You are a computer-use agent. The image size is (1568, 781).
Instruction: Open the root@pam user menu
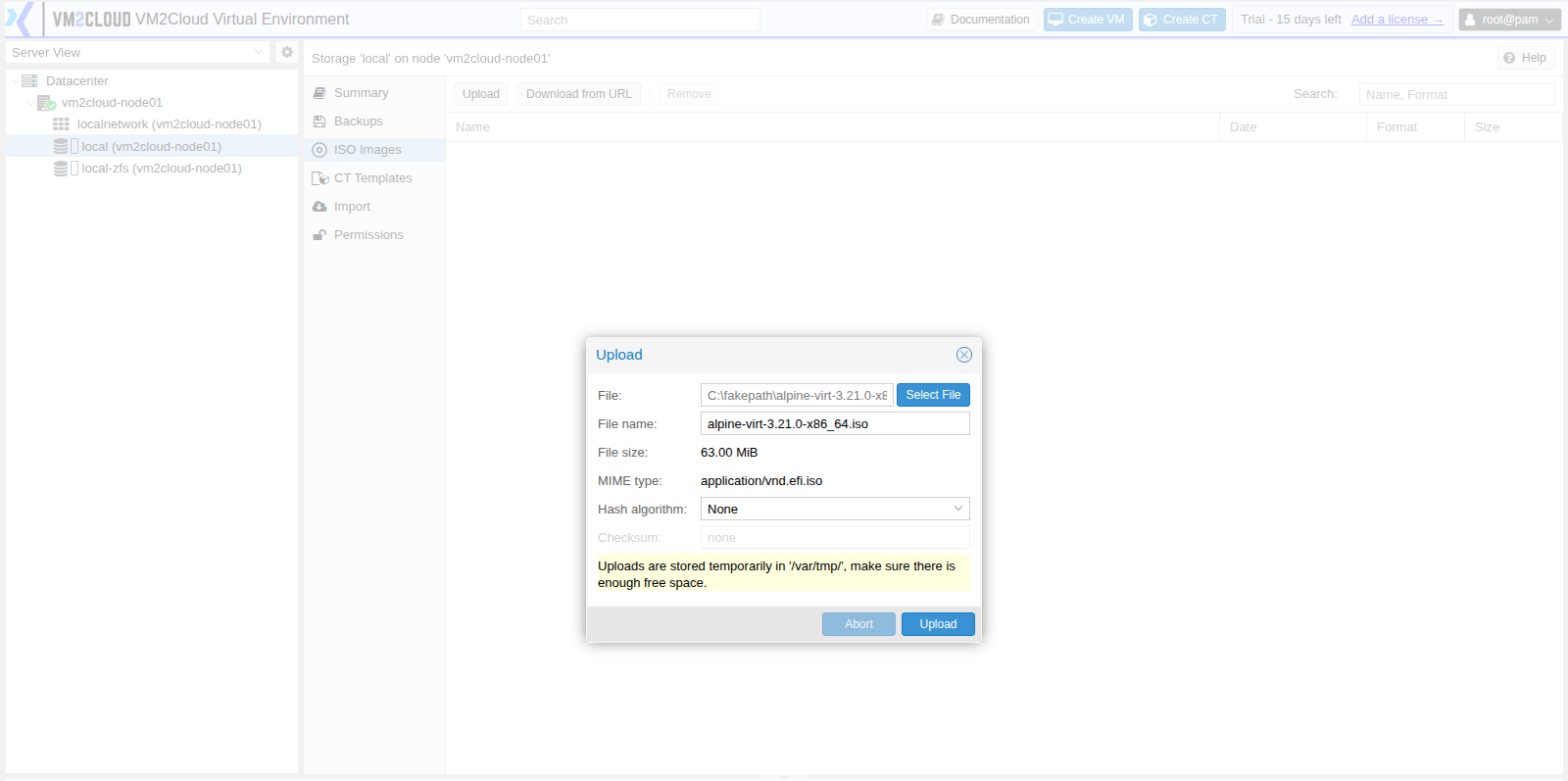coord(1509,20)
